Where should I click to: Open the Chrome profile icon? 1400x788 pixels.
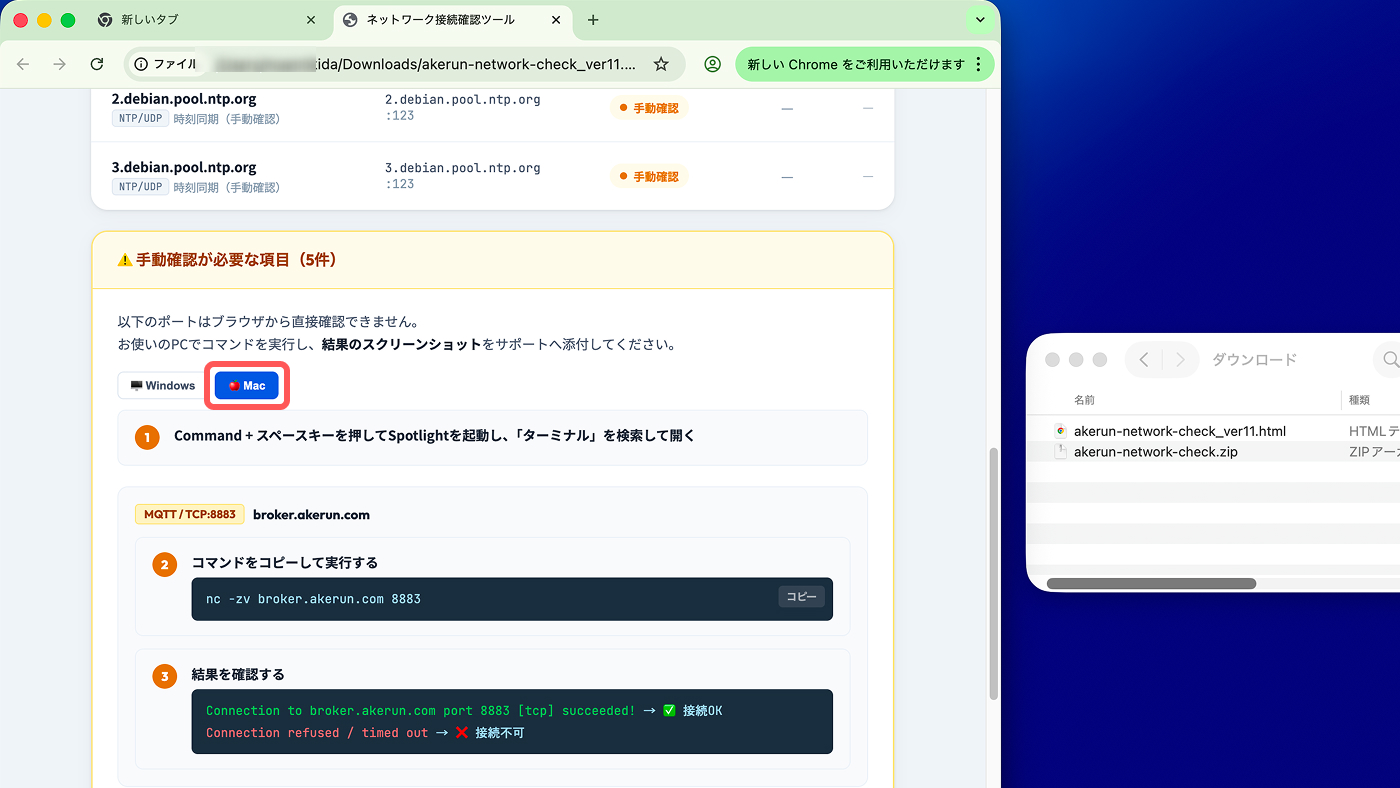tap(712, 64)
